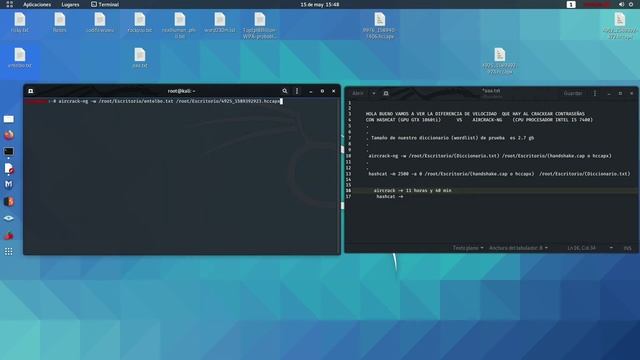Screen dimensions: 640x360
Task: Open Terminal app menu in top bar
Action: coord(105,4)
